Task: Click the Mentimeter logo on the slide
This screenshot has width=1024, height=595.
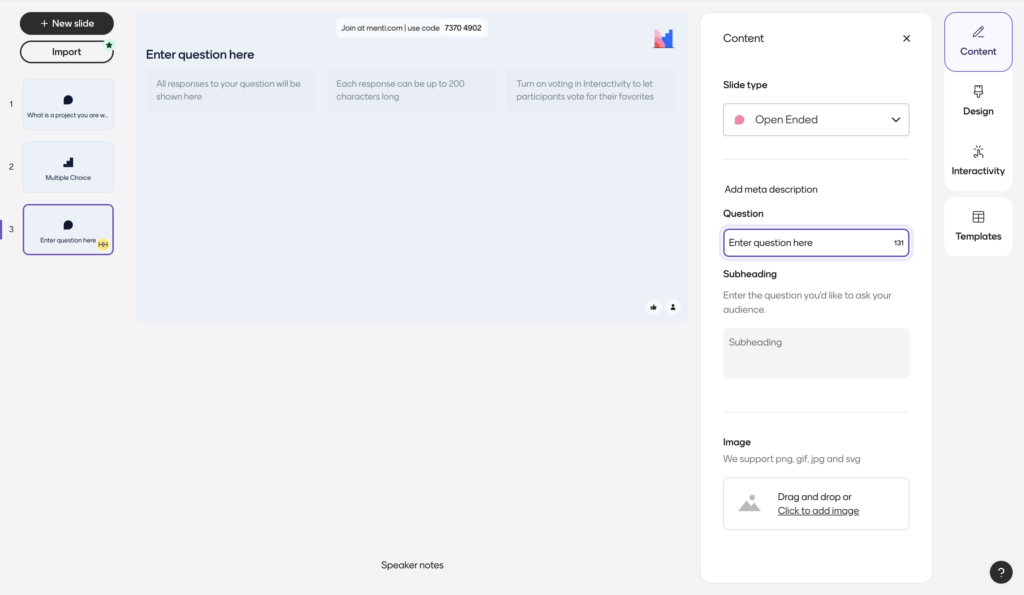Action: coord(663,39)
